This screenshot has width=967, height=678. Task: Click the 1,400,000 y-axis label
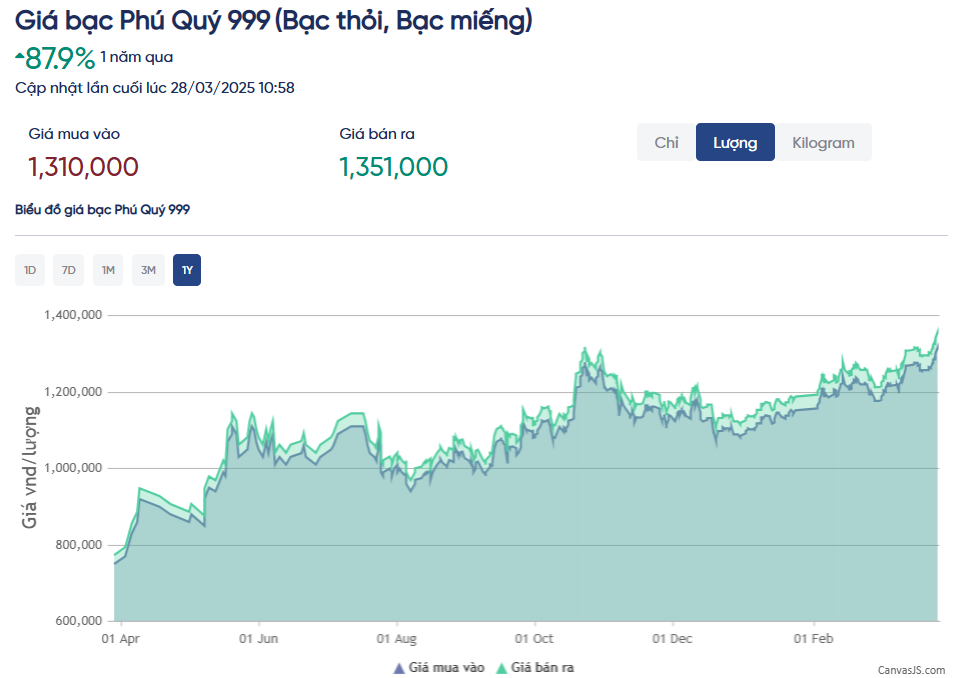pyautogui.click(x=73, y=315)
